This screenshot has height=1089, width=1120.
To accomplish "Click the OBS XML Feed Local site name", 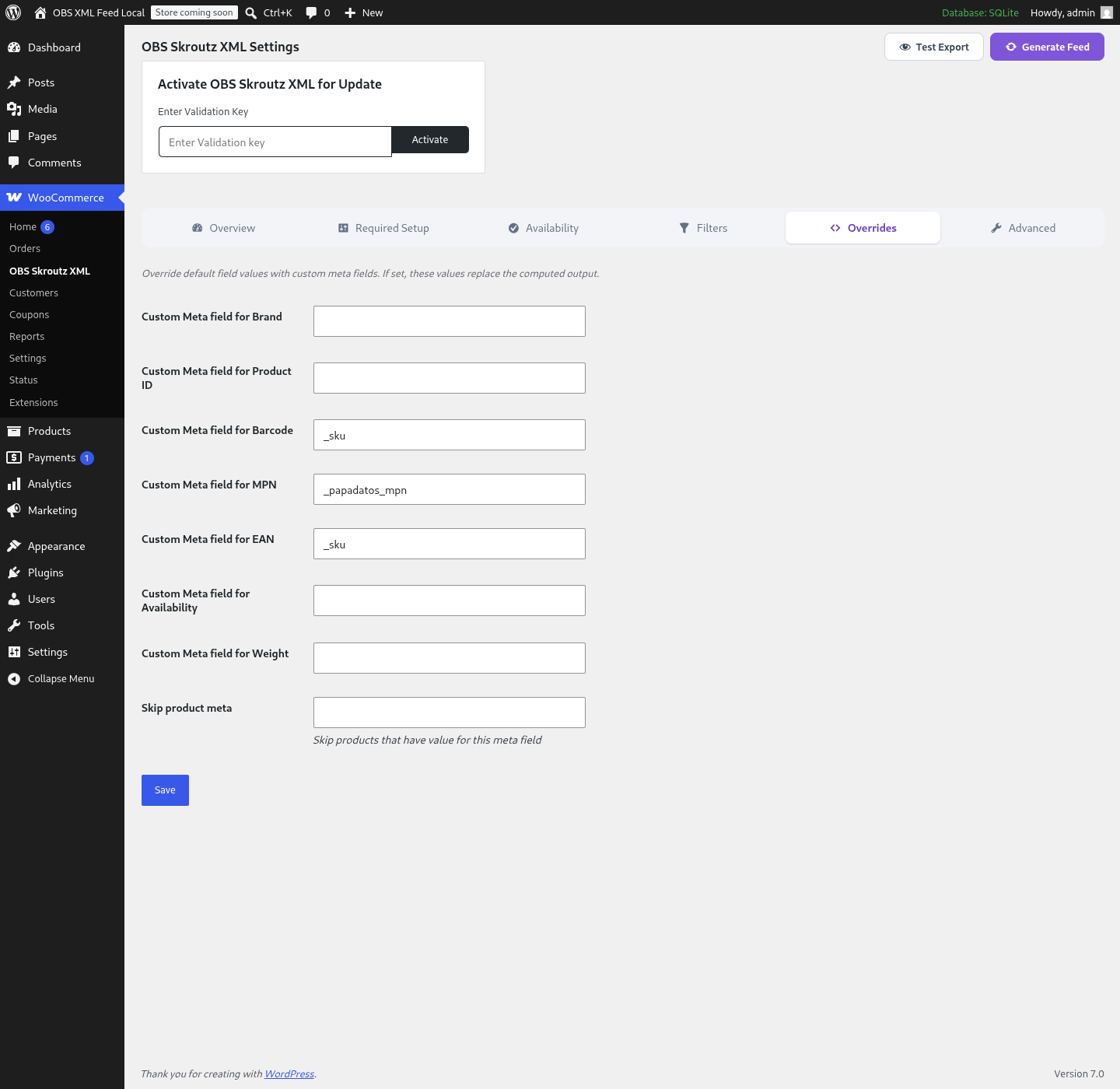I will click(99, 12).
